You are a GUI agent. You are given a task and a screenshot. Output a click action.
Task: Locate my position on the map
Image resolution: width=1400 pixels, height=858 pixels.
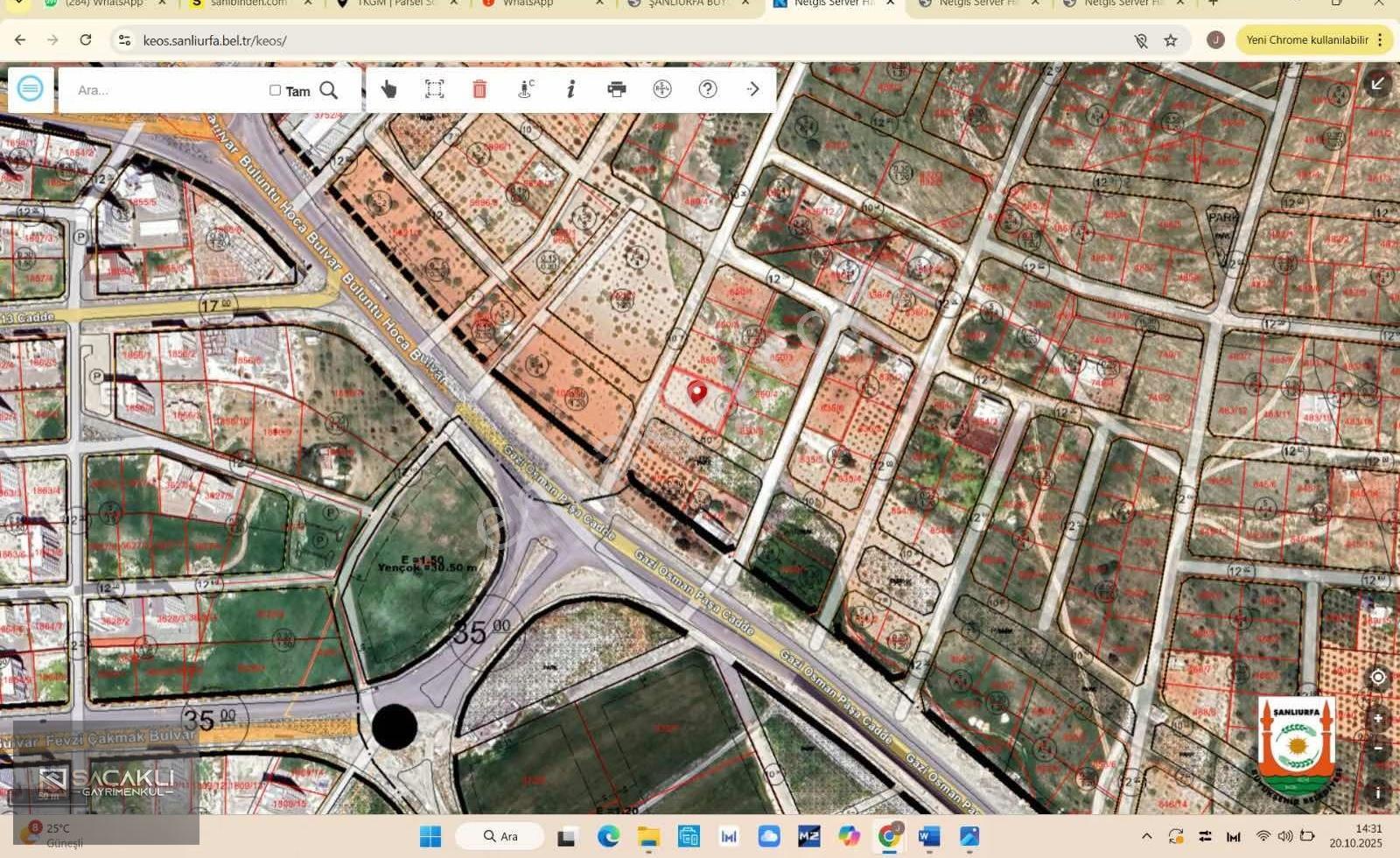1377,677
